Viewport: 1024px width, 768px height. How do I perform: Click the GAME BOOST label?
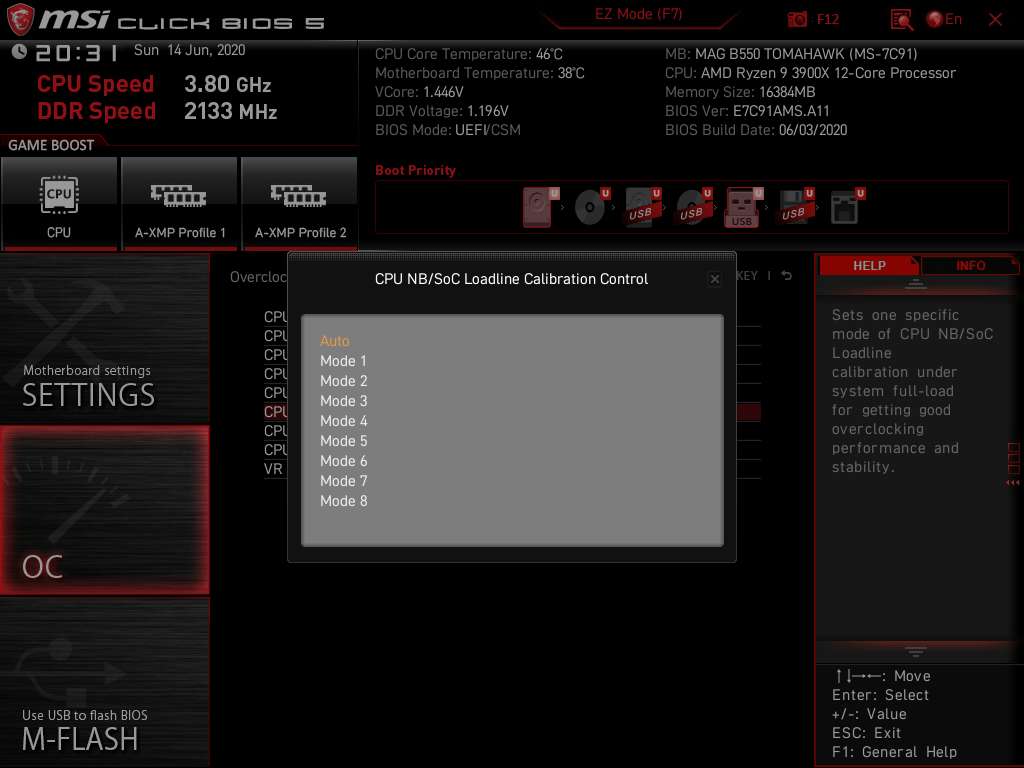[51, 145]
